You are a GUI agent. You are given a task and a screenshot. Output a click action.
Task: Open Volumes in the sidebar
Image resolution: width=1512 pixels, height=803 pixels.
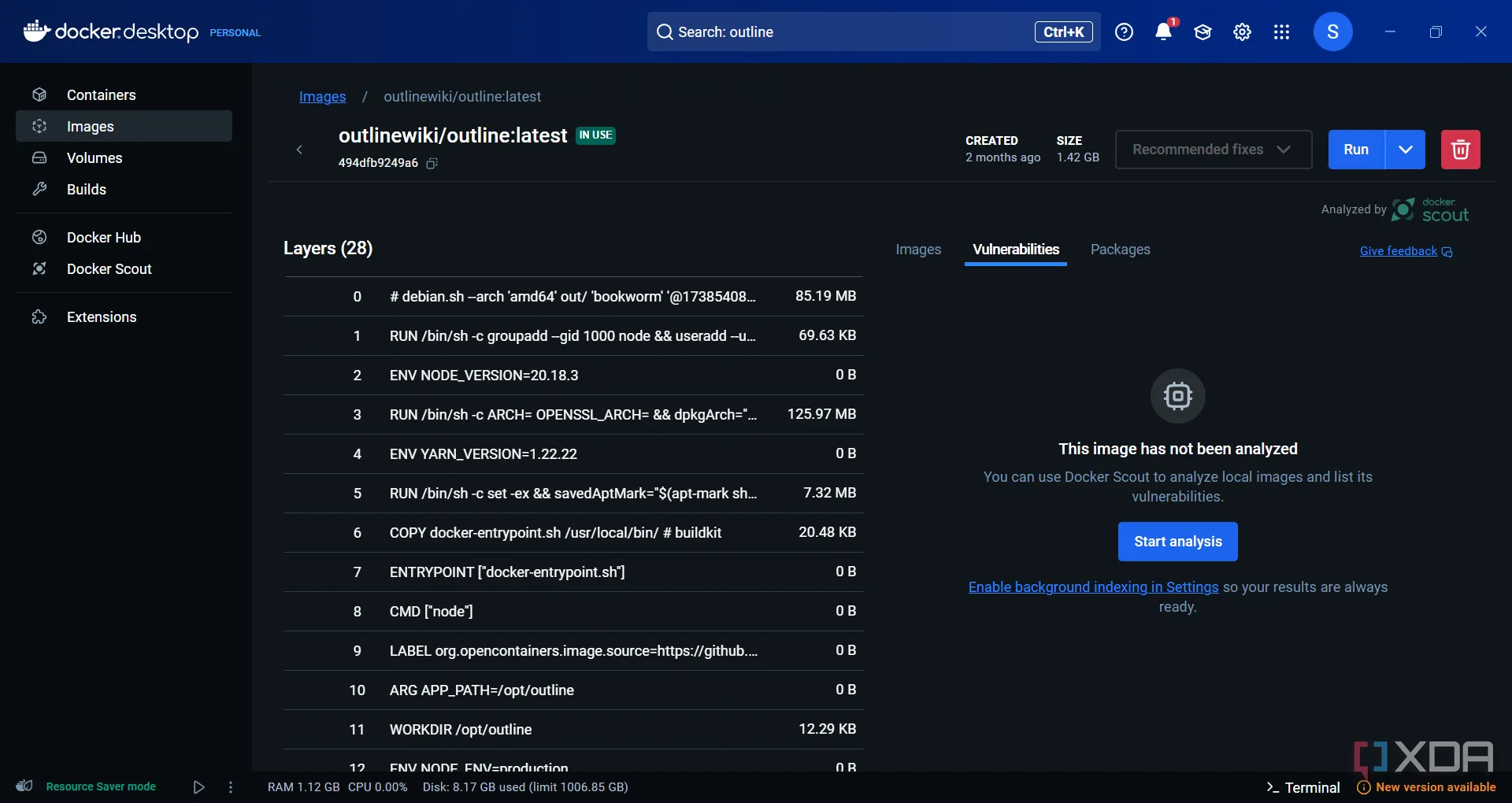[94, 158]
